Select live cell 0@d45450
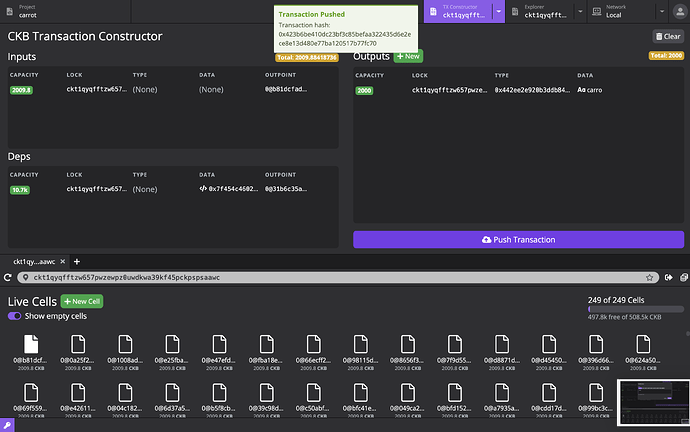The width and height of the screenshot is (690, 432). point(549,352)
